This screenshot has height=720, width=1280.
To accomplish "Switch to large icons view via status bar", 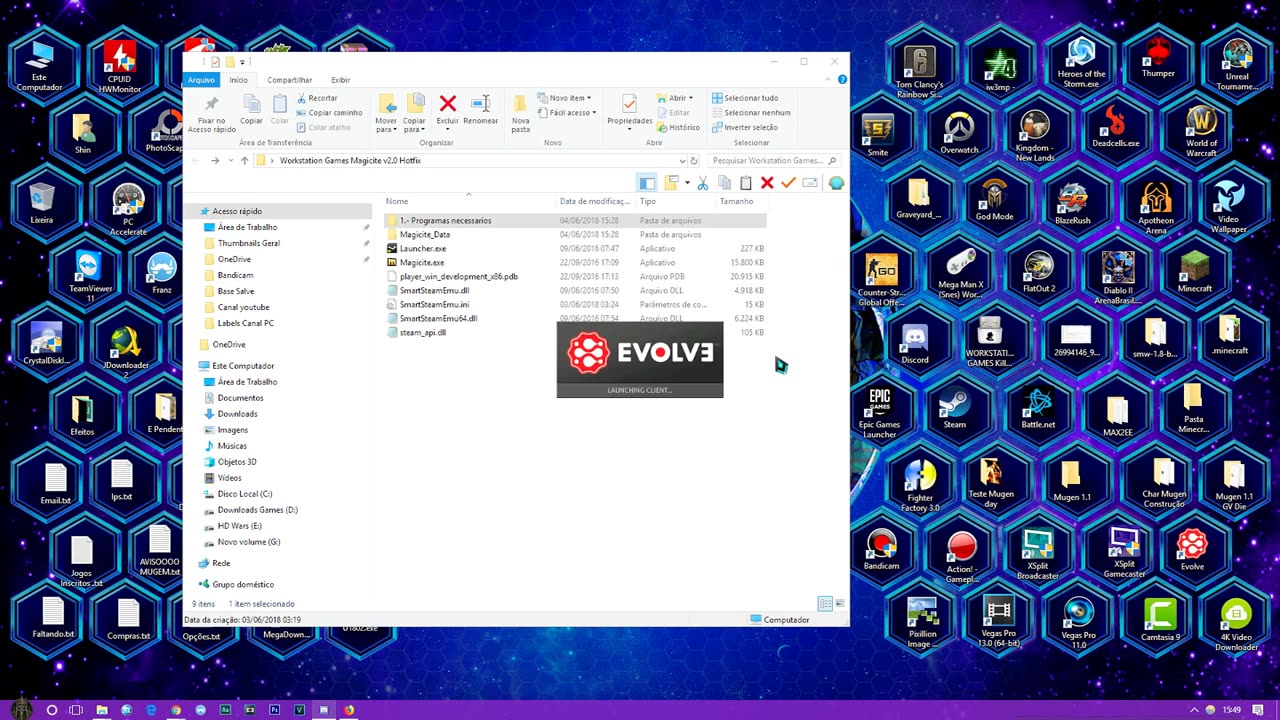I will click(x=840, y=604).
